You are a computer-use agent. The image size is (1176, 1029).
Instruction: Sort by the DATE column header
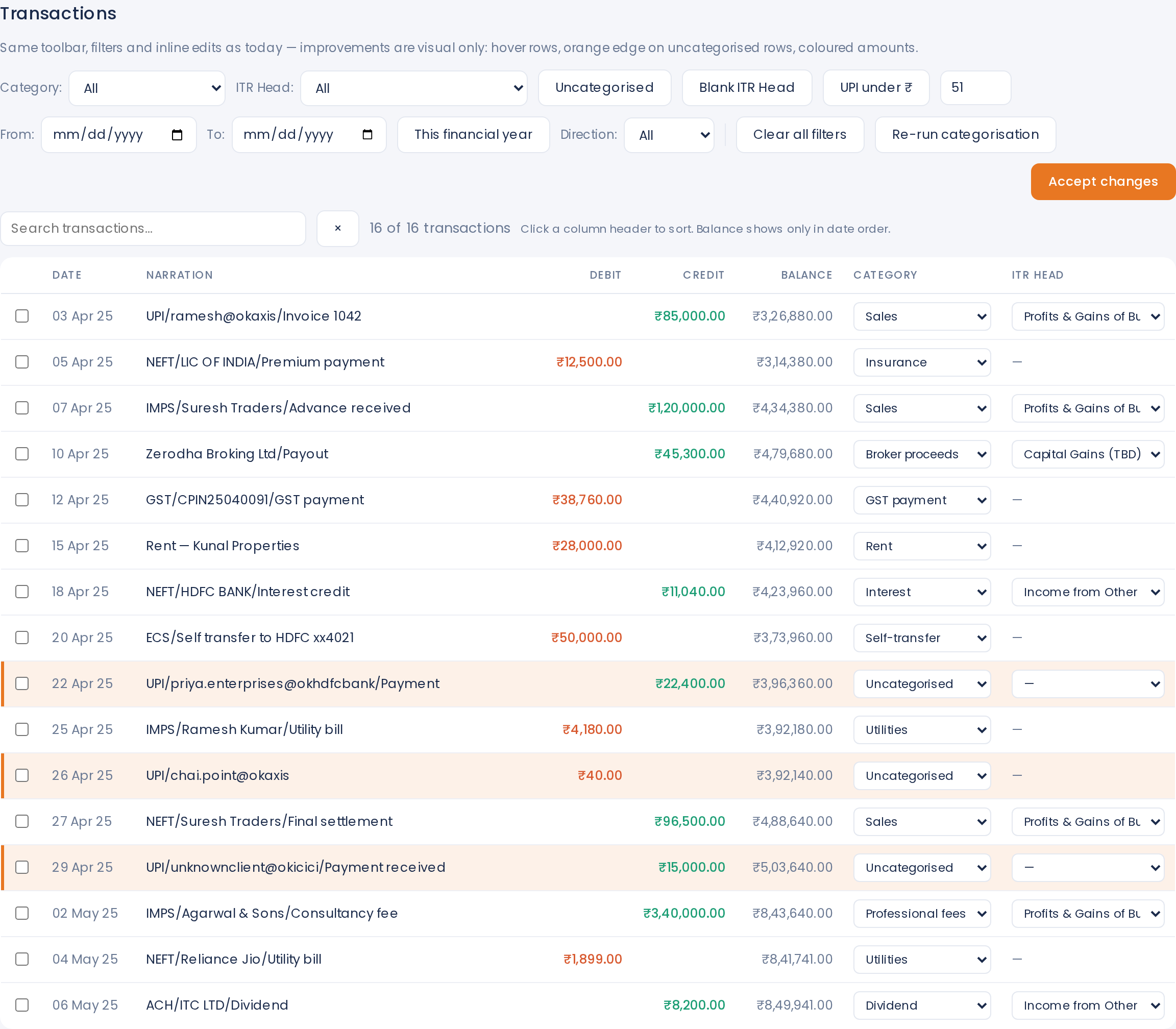pos(66,275)
